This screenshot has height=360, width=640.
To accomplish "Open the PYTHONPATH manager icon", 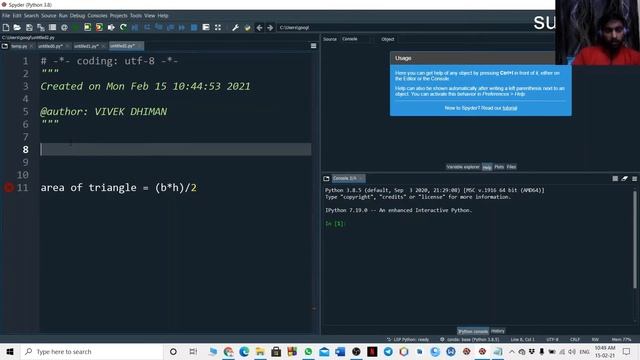I will (247, 27).
